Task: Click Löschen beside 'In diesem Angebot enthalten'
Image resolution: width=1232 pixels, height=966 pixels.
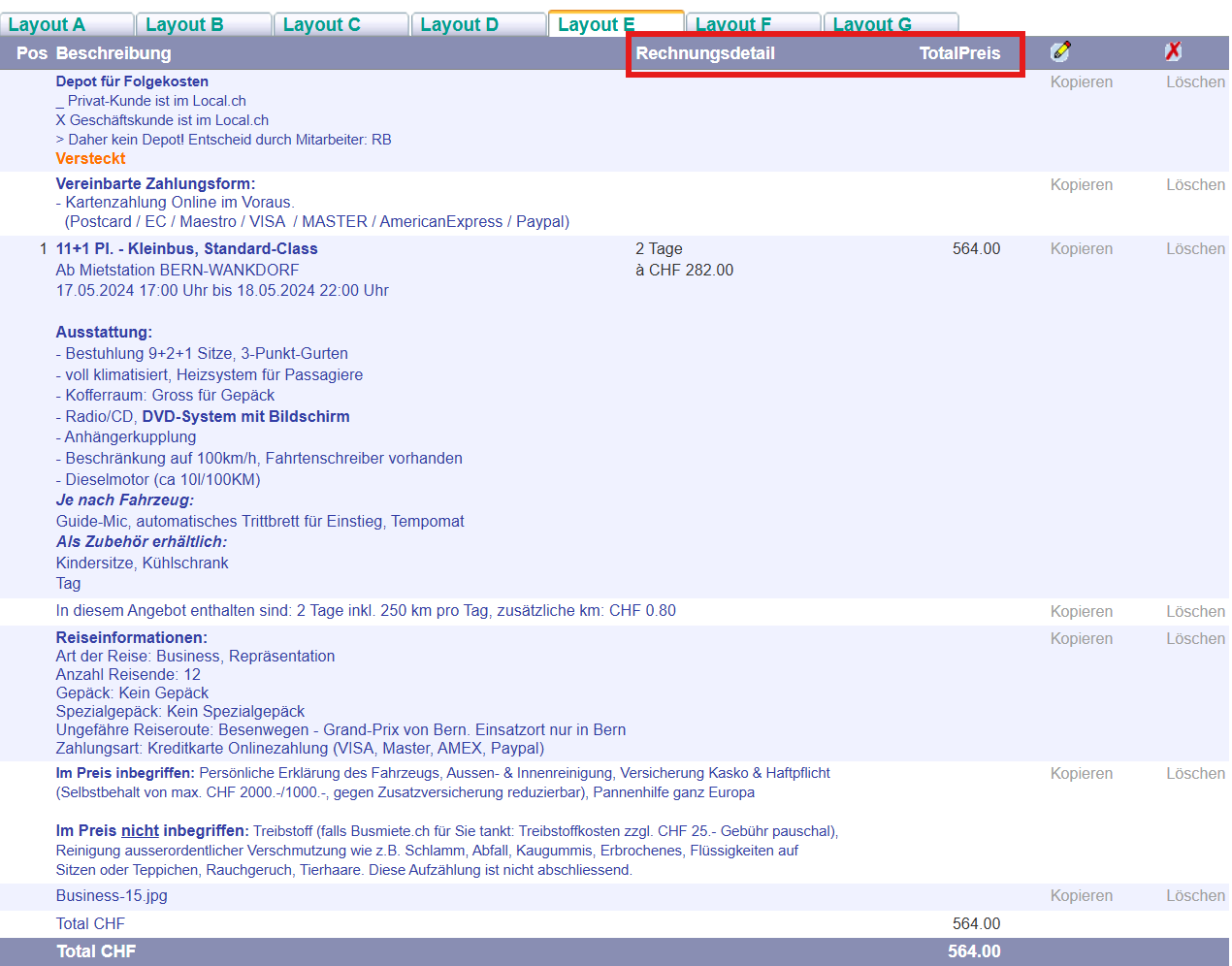Action: pyautogui.click(x=1195, y=612)
